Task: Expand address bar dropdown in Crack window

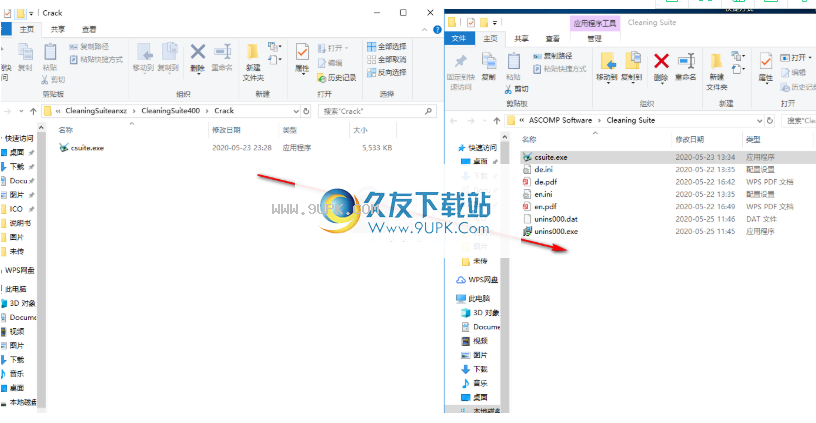Action: [296, 111]
